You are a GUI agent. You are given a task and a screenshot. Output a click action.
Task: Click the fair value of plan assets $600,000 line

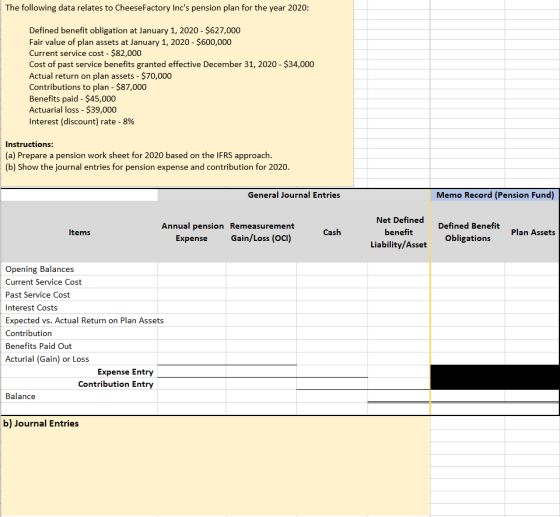pos(130,42)
